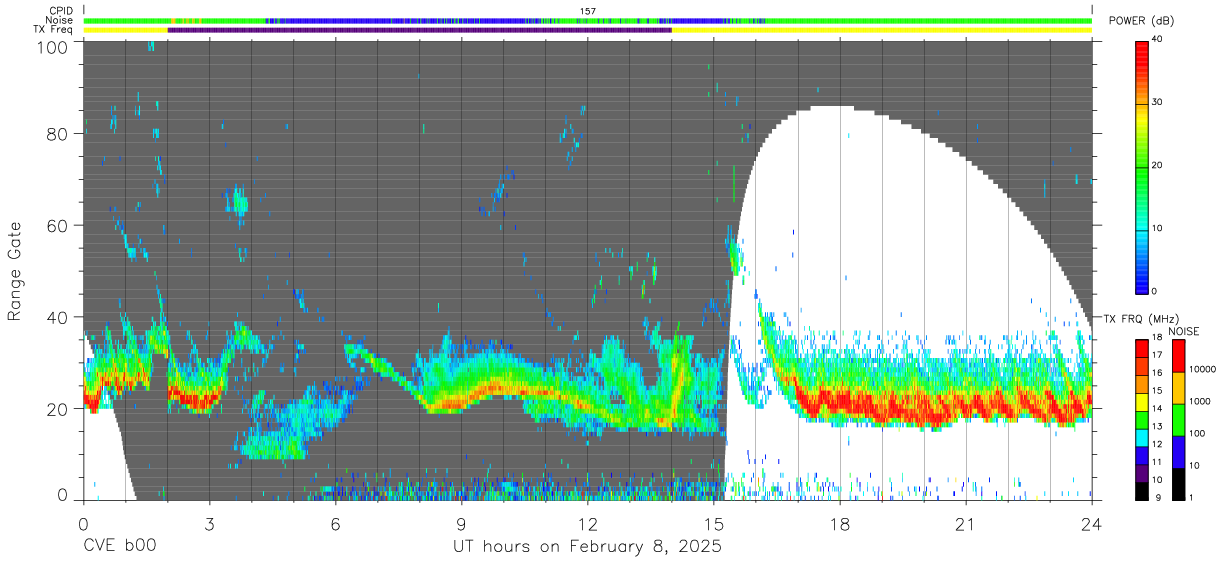Click hour tick label 6 on time axis
The height and width of the screenshot is (567, 1228).
coord(335,524)
